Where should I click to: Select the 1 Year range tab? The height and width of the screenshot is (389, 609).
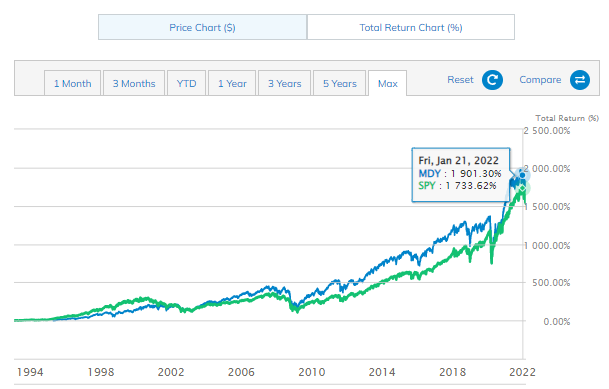coord(232,83)
